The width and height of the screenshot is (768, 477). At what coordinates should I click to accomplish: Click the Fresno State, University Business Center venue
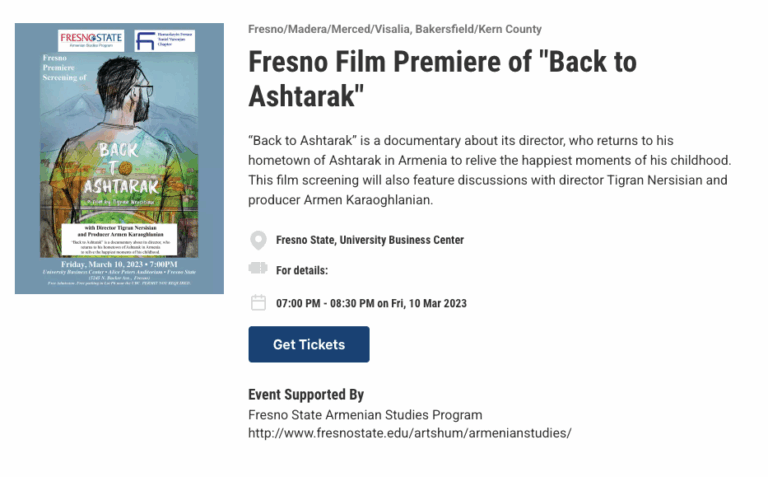370,240
